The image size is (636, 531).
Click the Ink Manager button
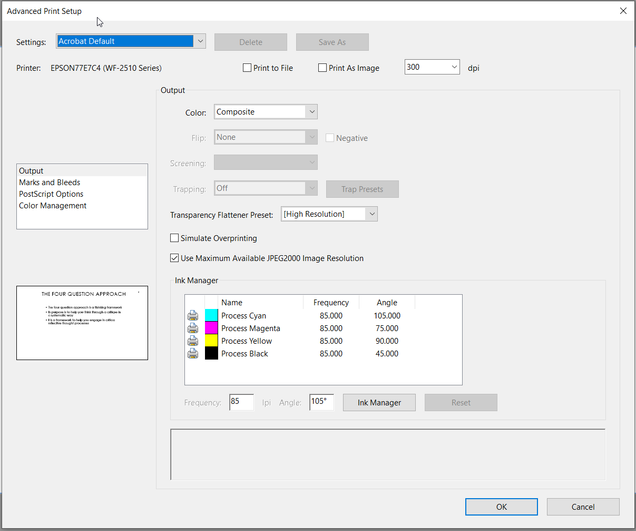click(379, 402)
